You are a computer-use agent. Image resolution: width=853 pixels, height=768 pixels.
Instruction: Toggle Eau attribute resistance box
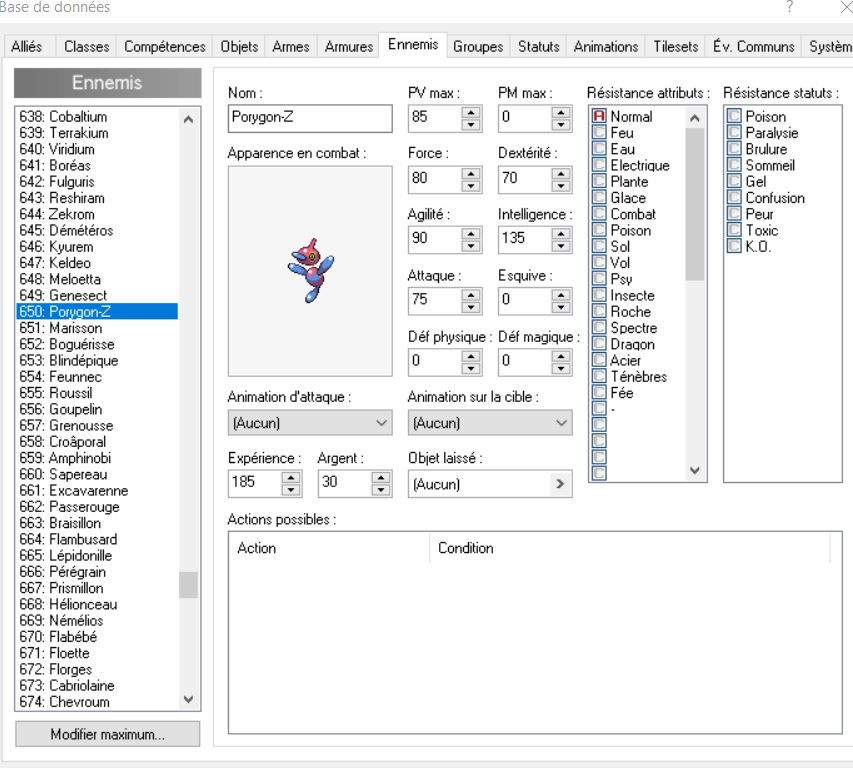click(599, 148)
